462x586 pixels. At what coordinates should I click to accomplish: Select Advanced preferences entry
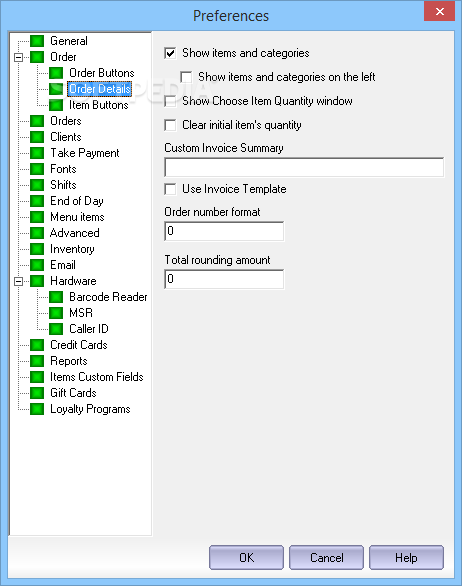tap(75, 233)
